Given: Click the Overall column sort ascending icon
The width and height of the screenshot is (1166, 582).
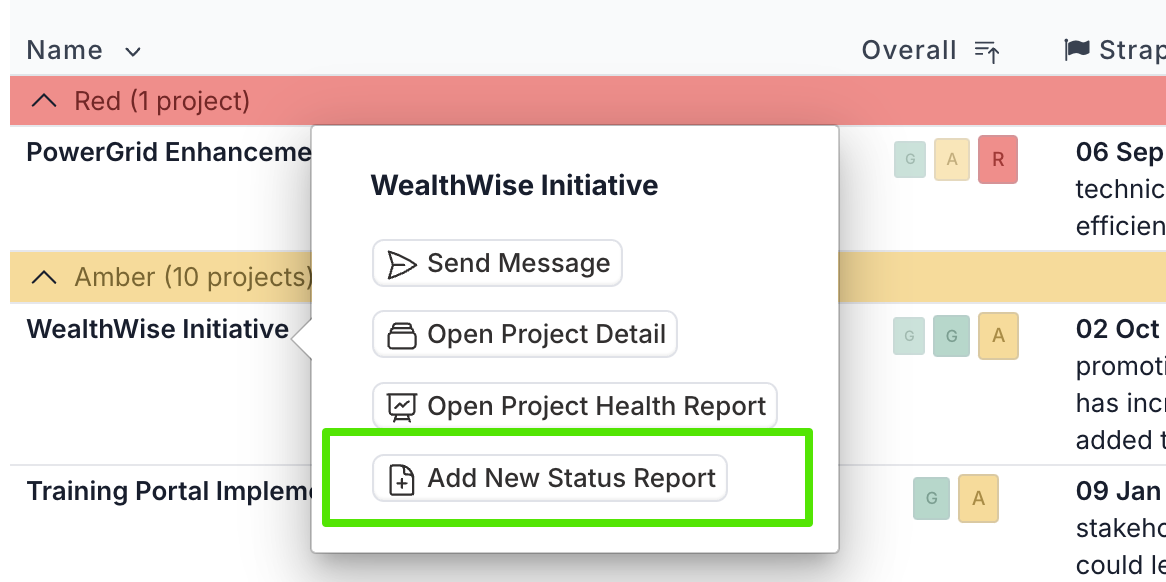Looking at the screenshot, I should point(987,51).
